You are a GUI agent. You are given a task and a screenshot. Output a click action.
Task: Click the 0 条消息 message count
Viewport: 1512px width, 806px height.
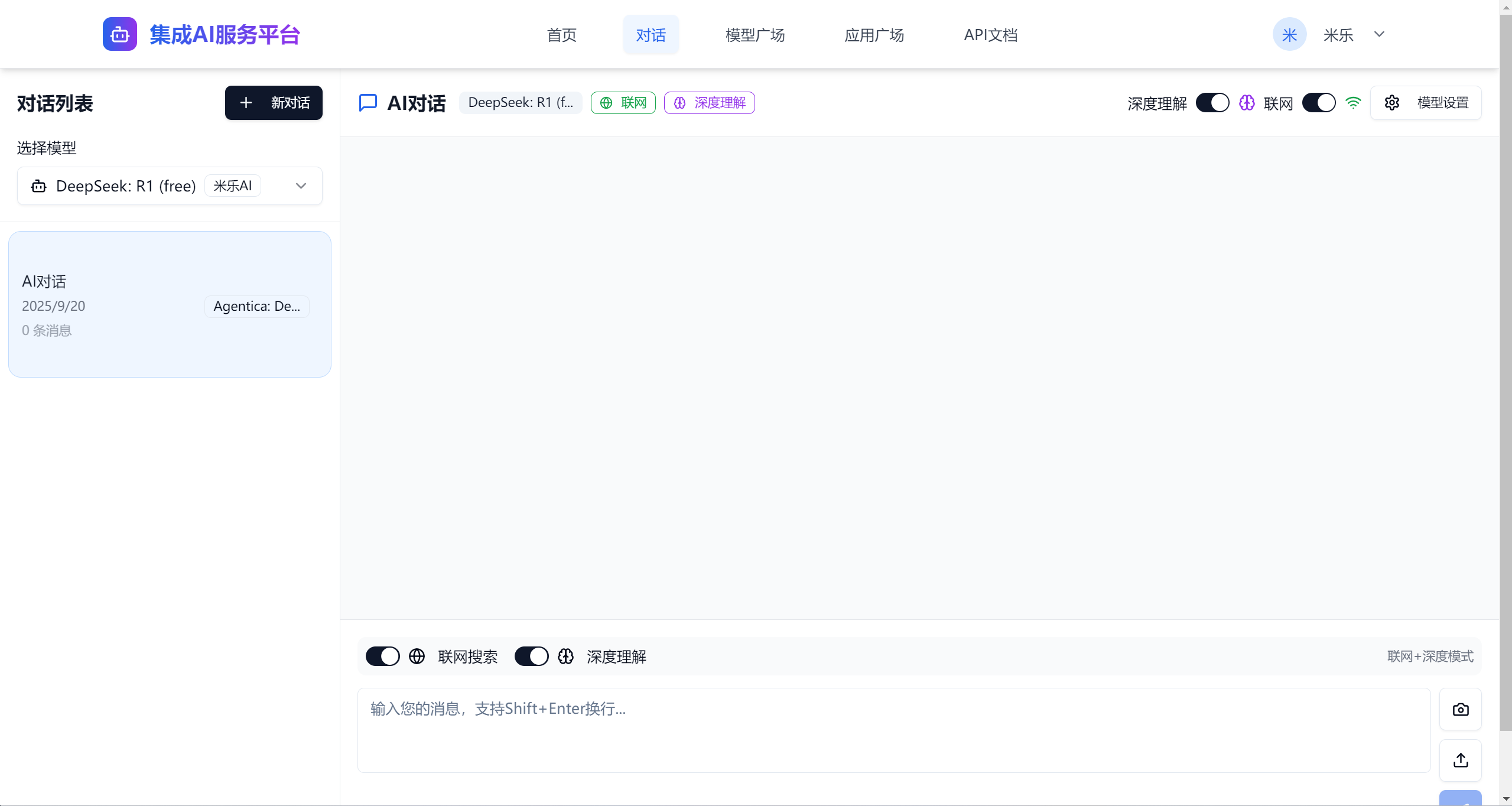[47, 330]
